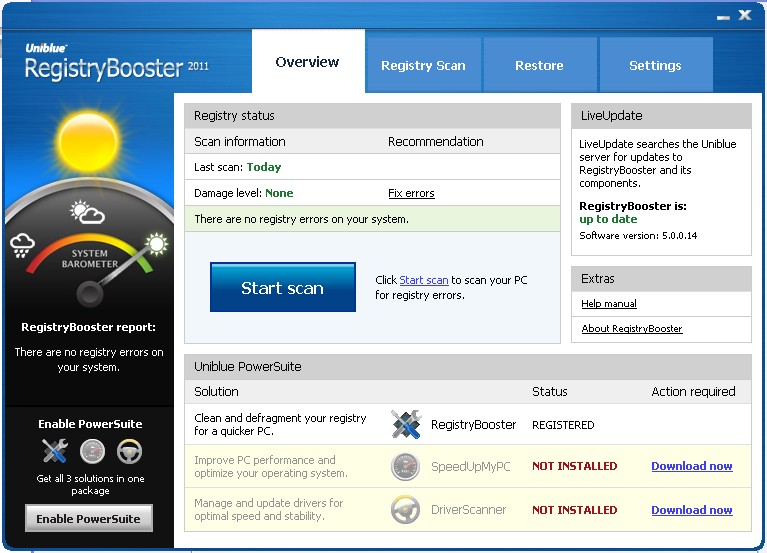
Task: Click the SpeedUpMyPC product name
Action: (471, 467)
